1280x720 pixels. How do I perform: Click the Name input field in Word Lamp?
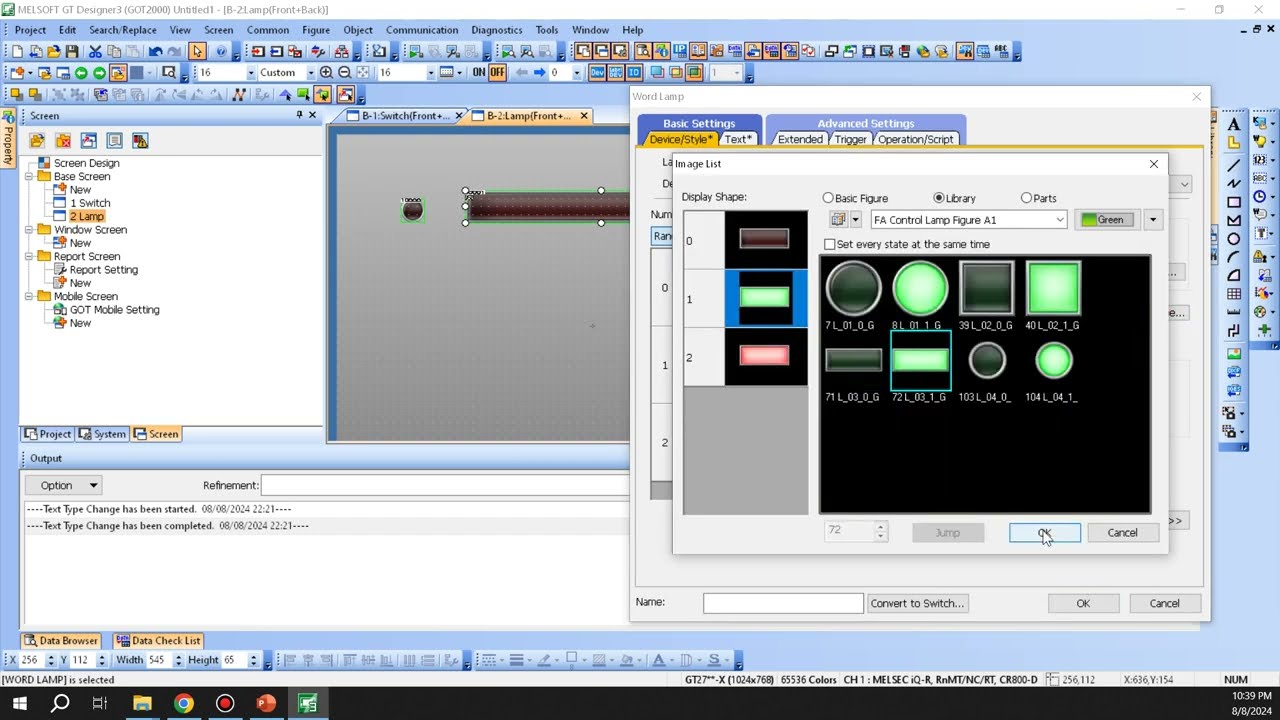[x=783, y=603]
